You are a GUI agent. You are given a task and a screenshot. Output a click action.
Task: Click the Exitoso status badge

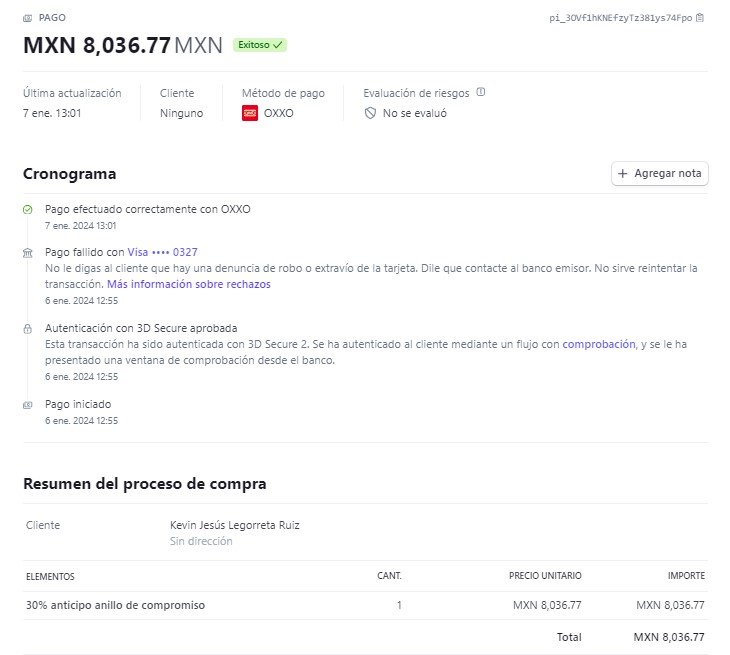(260, 45)
